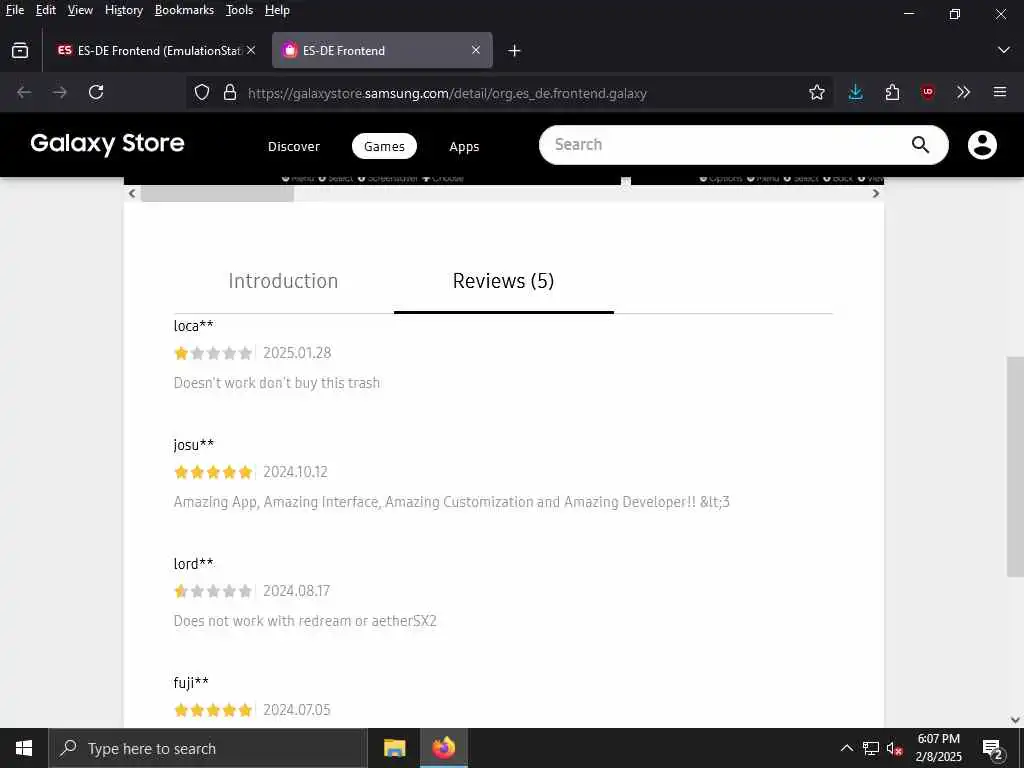This screenshot has height=768, width=1024.
Task: Select the Games category button
Action: (384, 146)
